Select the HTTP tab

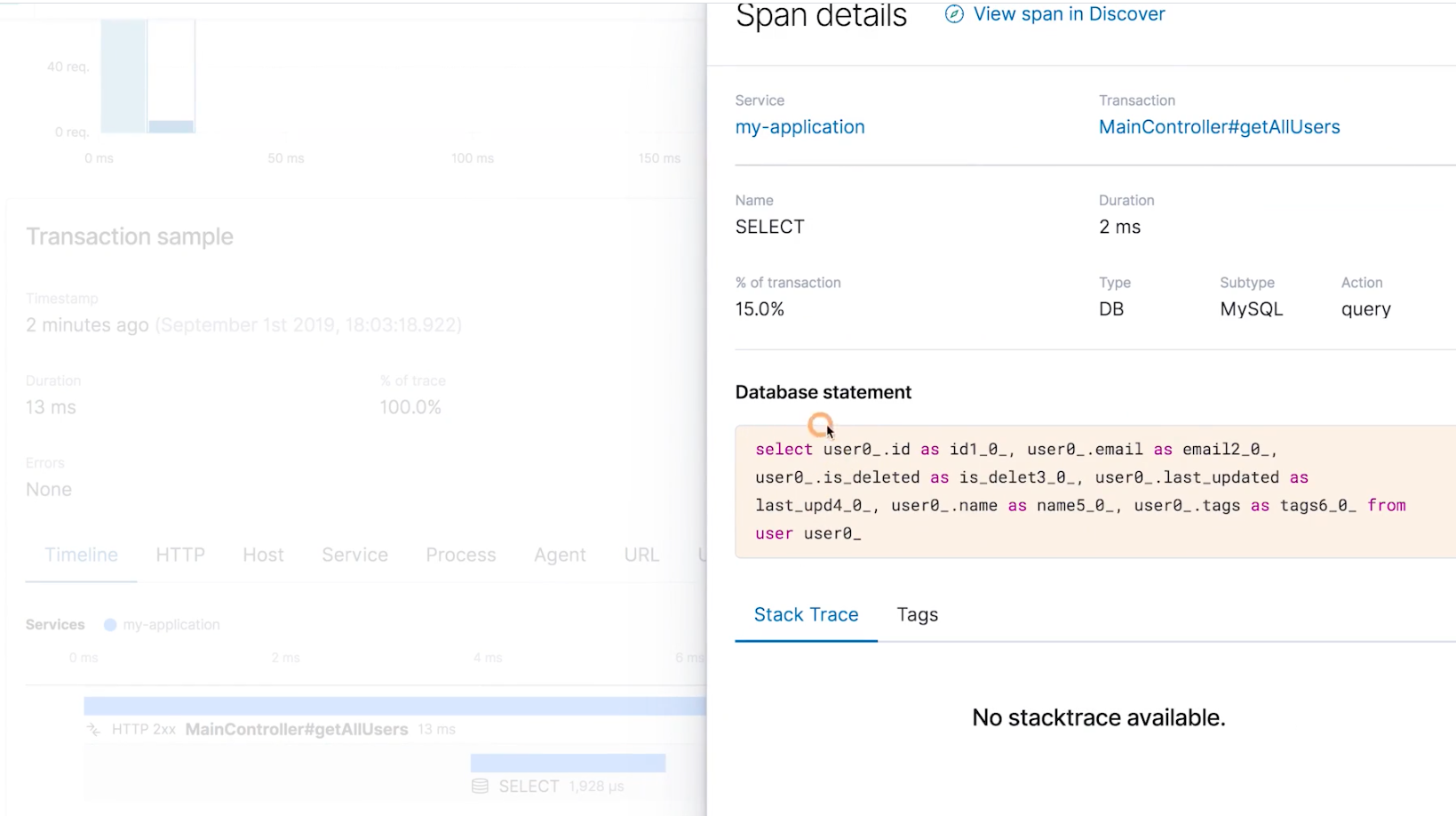pos(180,555)
